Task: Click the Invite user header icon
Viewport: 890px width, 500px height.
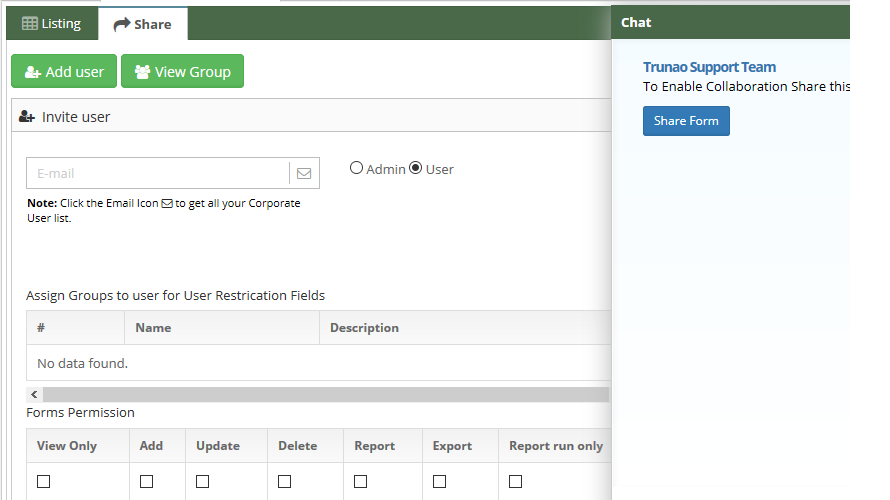Action: (27, 117)
